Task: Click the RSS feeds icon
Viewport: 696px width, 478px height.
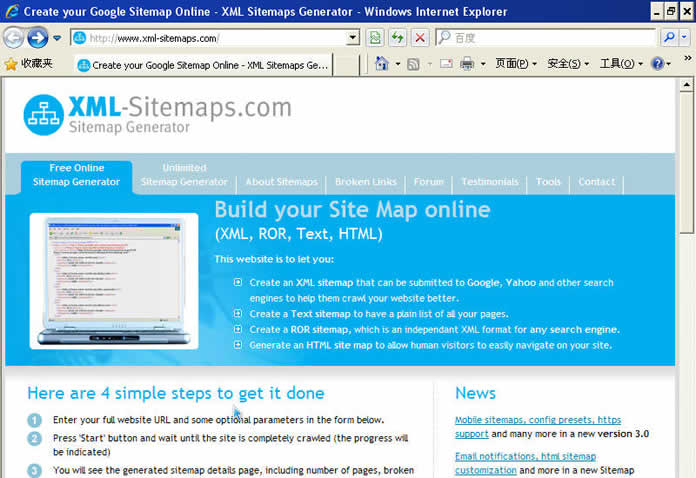Action: (x=413, y=64)
